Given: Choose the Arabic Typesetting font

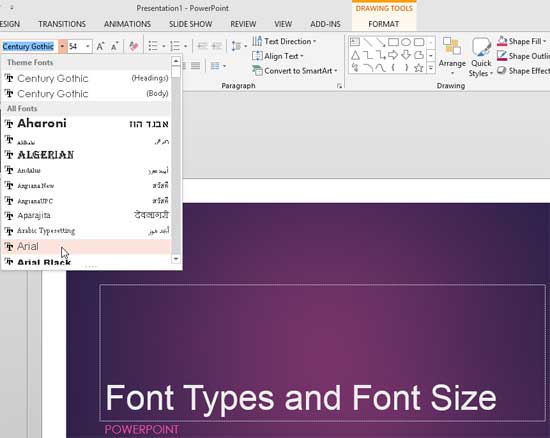Looking at the screenshot, I should 86,231.
